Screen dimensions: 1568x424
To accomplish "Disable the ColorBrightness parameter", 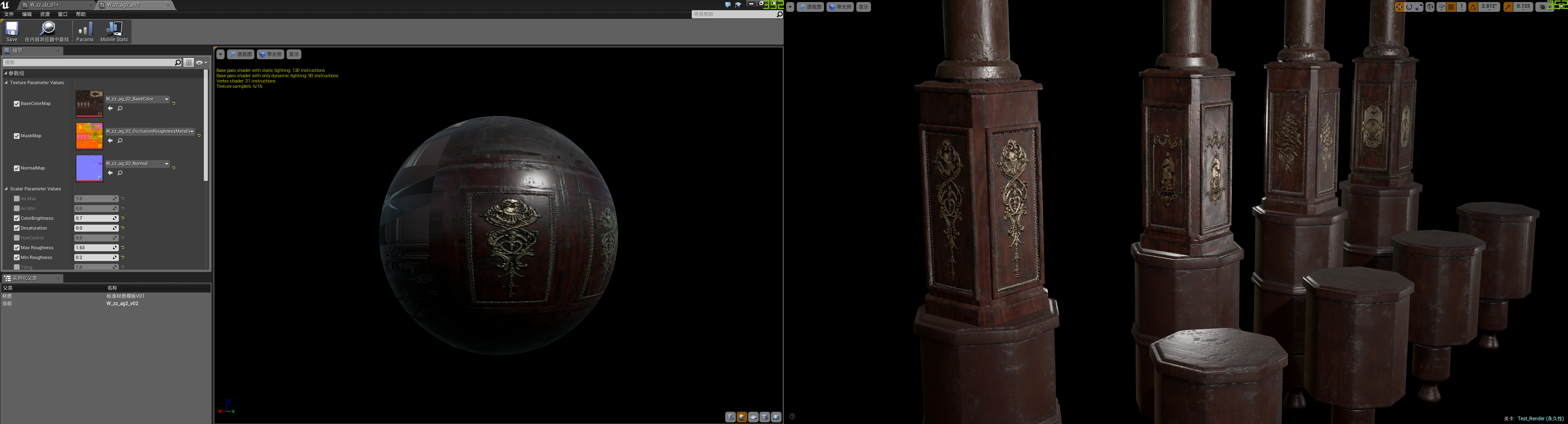I will click(x=16, y=218).
